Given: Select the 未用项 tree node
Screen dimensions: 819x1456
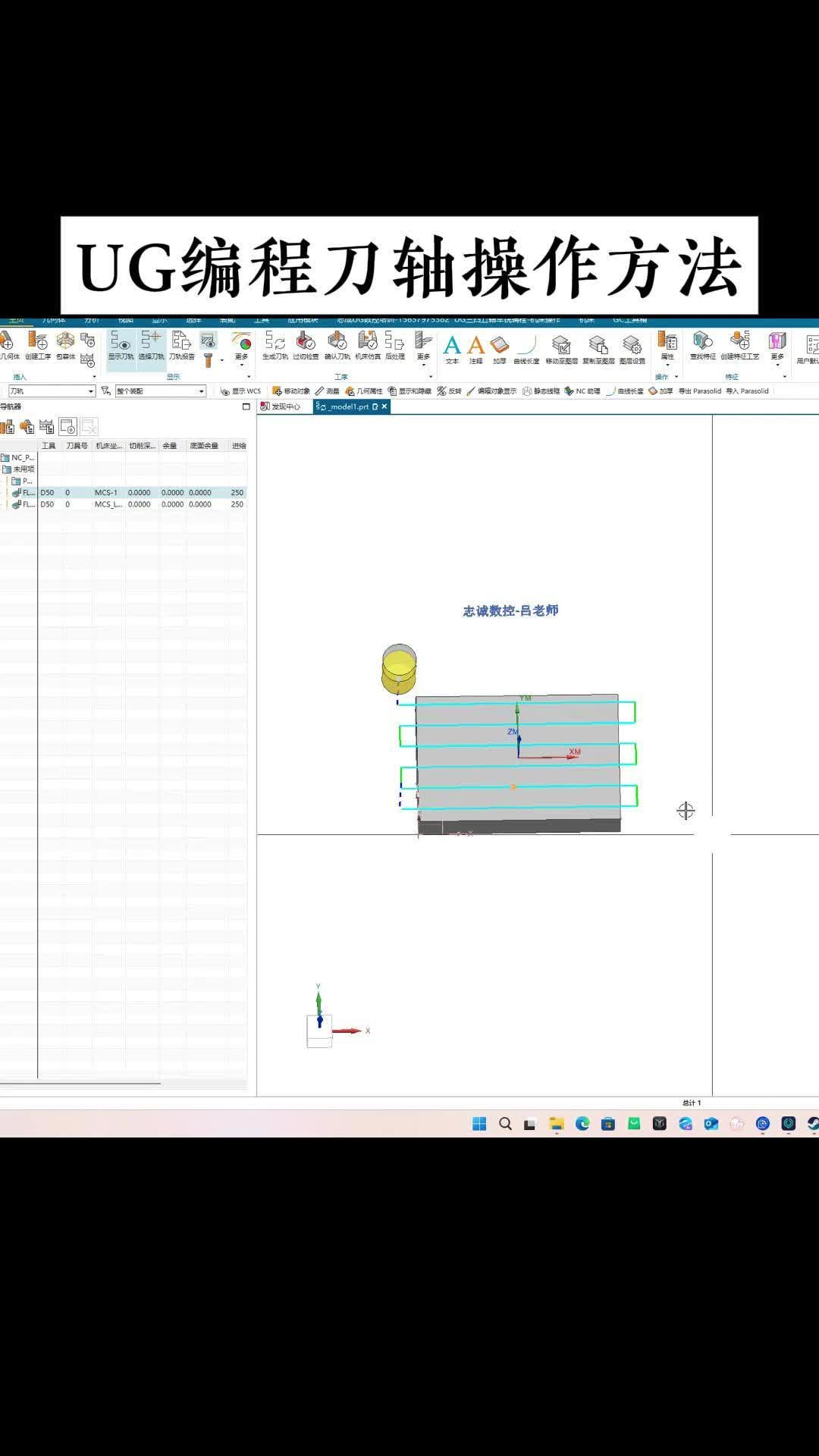Looking at the screenshot, I should (20, 469).
